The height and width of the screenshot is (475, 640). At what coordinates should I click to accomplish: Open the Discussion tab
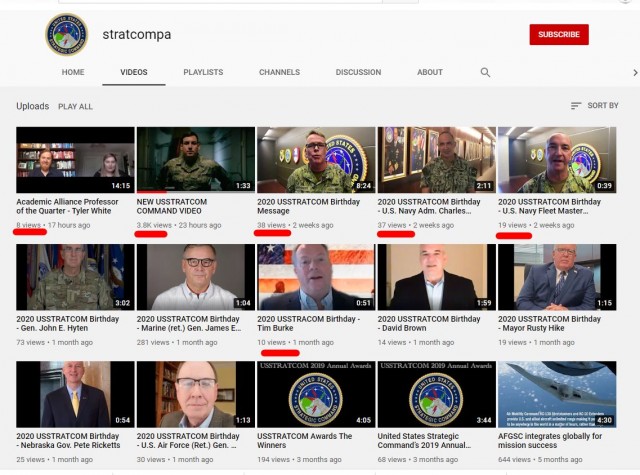[358, 72]
